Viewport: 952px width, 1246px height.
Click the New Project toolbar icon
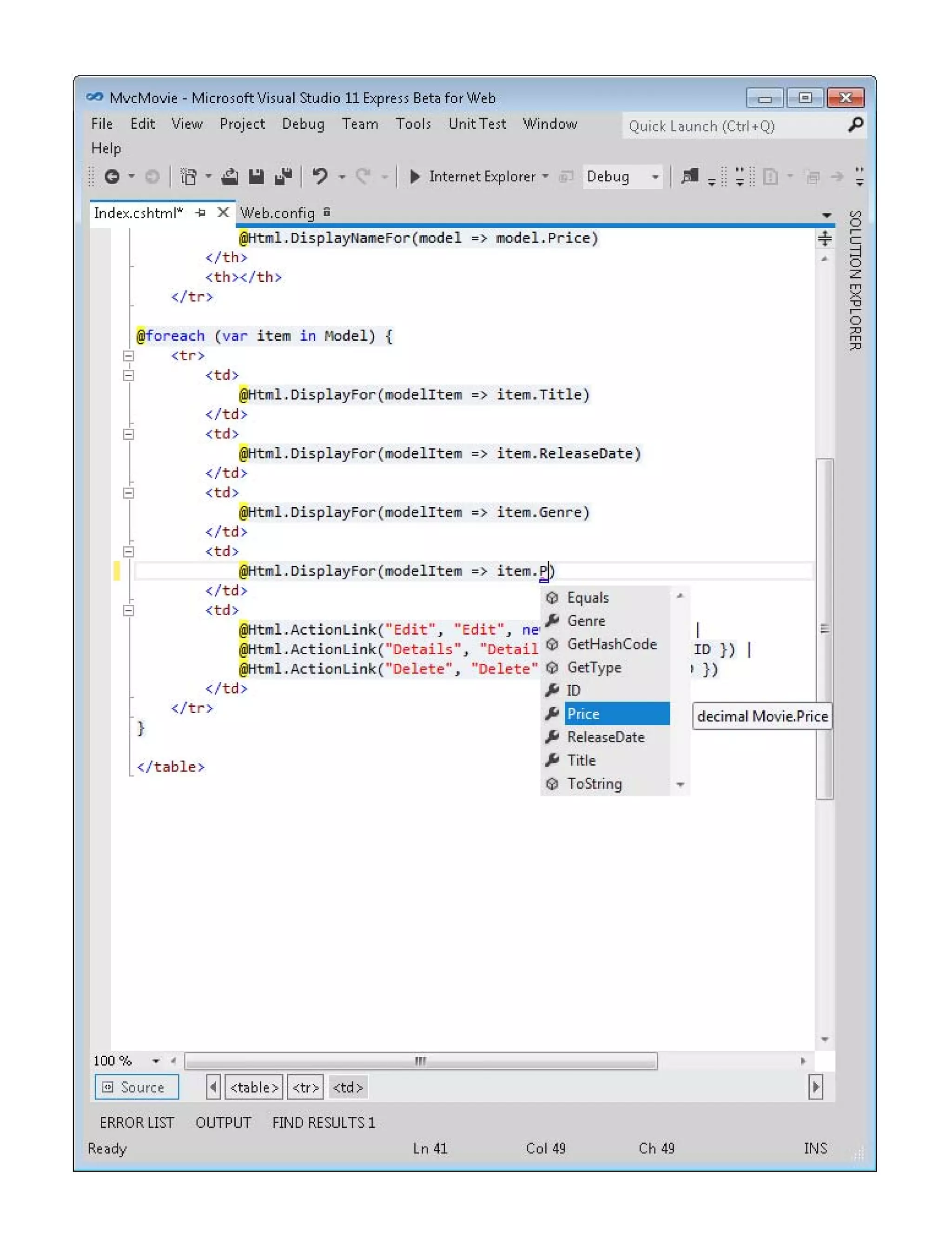coord(188,177)
